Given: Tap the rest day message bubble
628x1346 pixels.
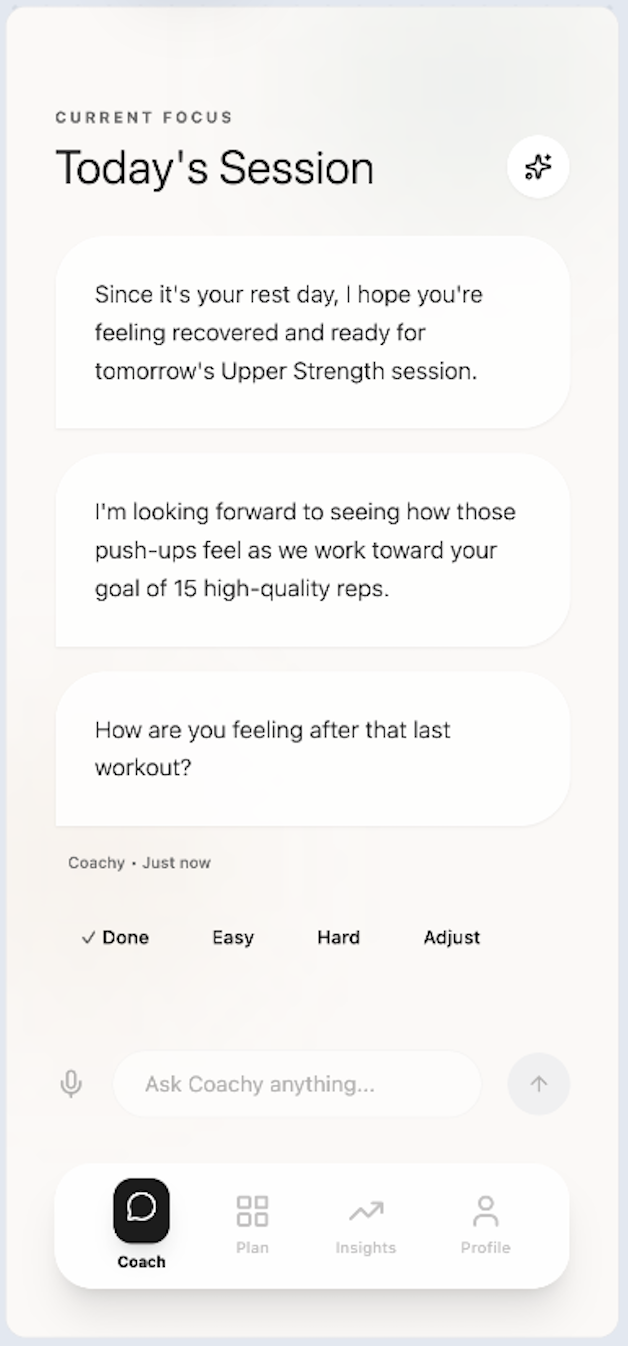Looking at the screenshot, I should coord(312,333).
